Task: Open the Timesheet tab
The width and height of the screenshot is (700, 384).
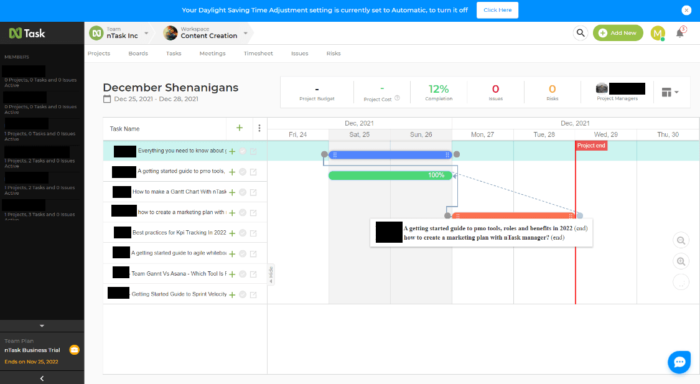Action: click(x=258, y=53)
